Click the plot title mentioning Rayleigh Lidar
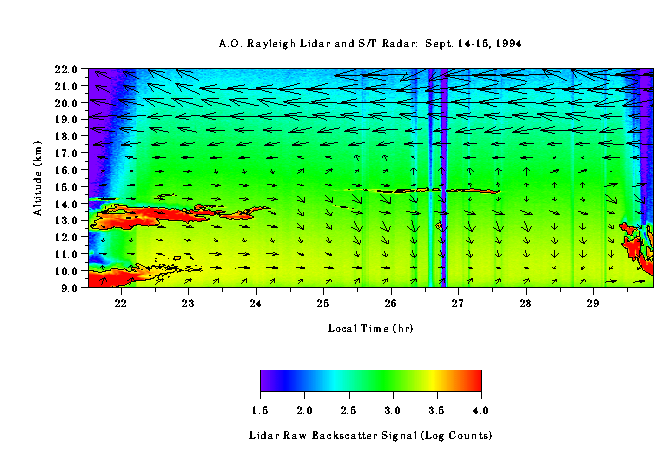The image size is (657, 473). pos(370,44)
